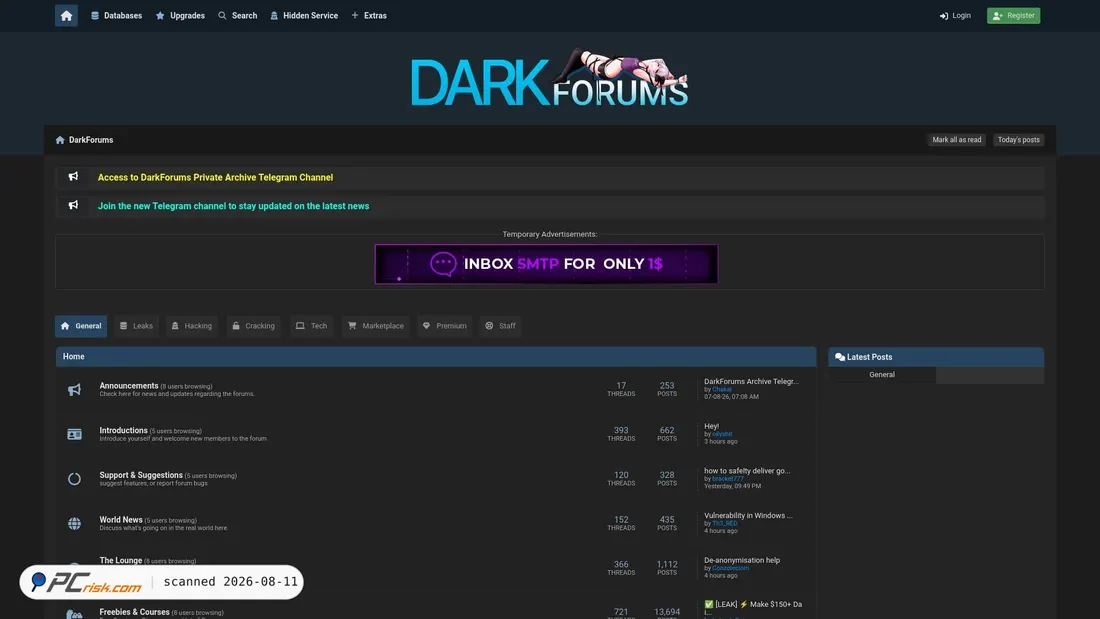Switch to the Hacking tab

pos(192,326)
